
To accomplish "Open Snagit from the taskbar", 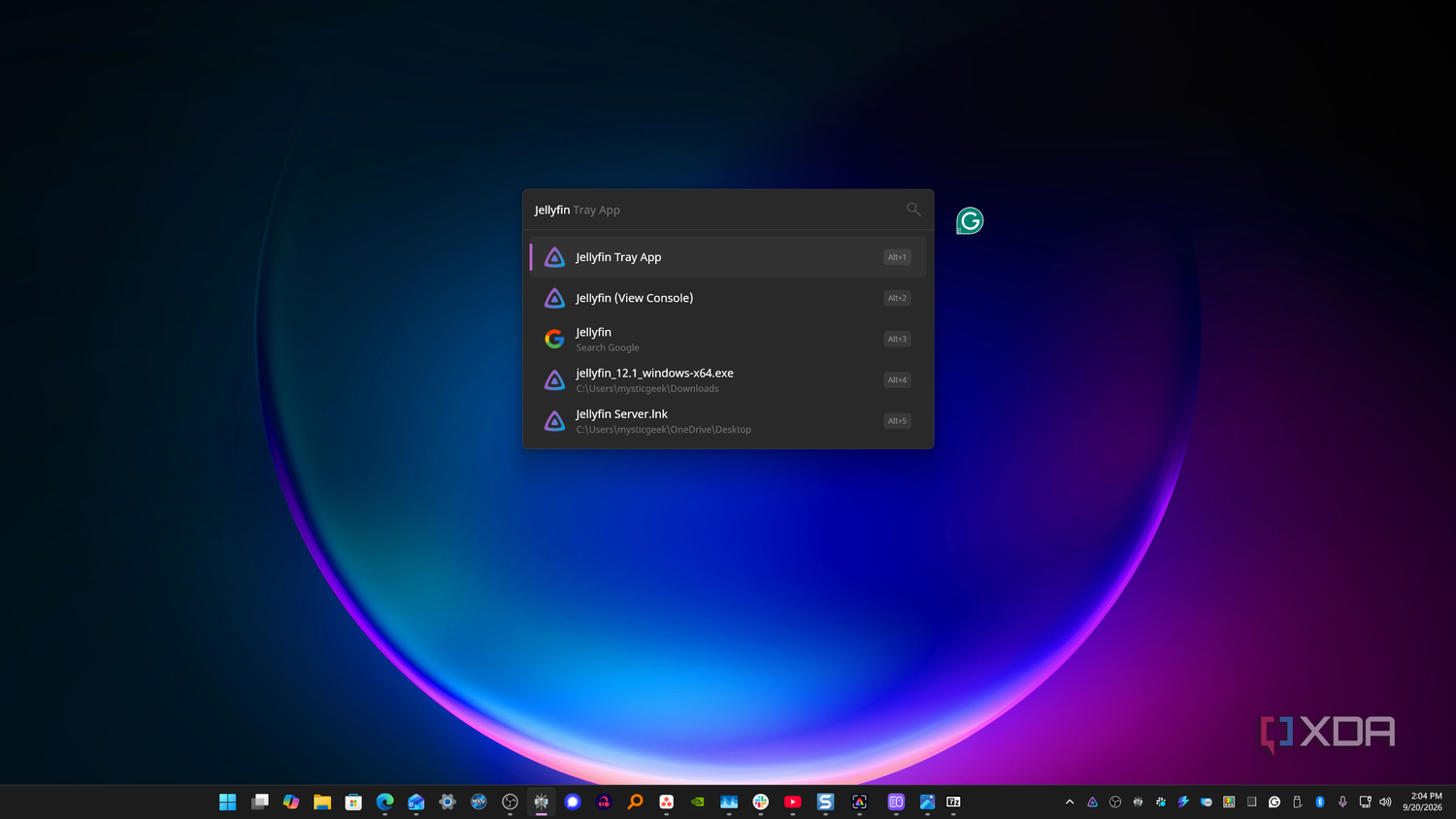I will [x=825, y=802].
